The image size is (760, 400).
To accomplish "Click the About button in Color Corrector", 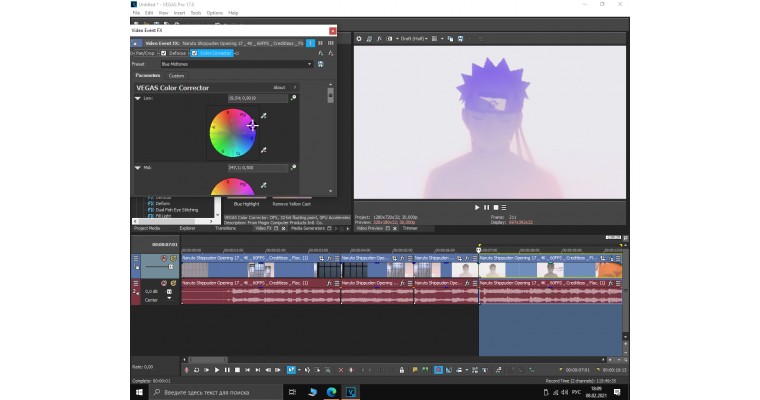I will [280, 87].
